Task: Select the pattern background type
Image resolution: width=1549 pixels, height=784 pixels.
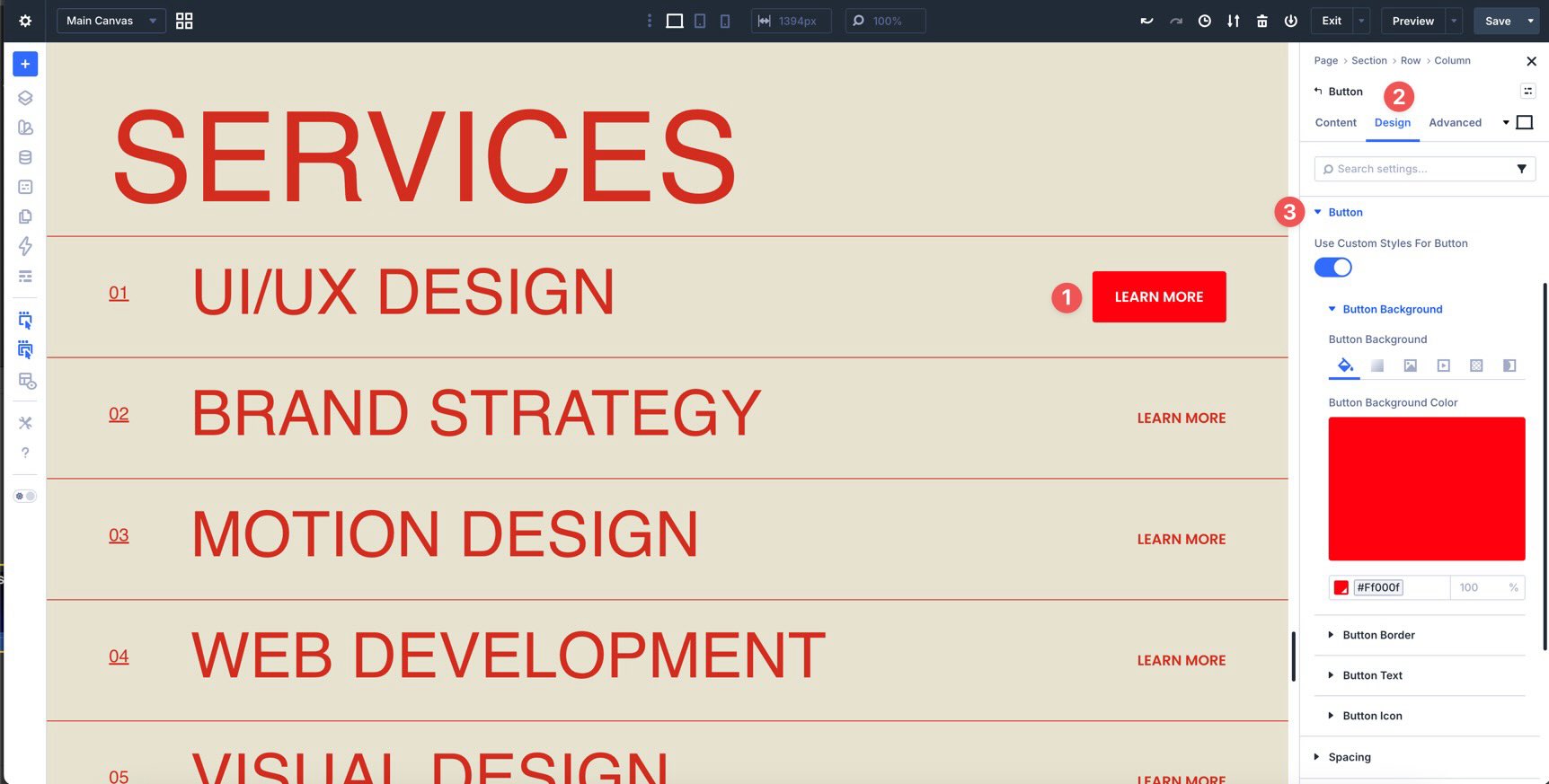Action: [1476, 366]
